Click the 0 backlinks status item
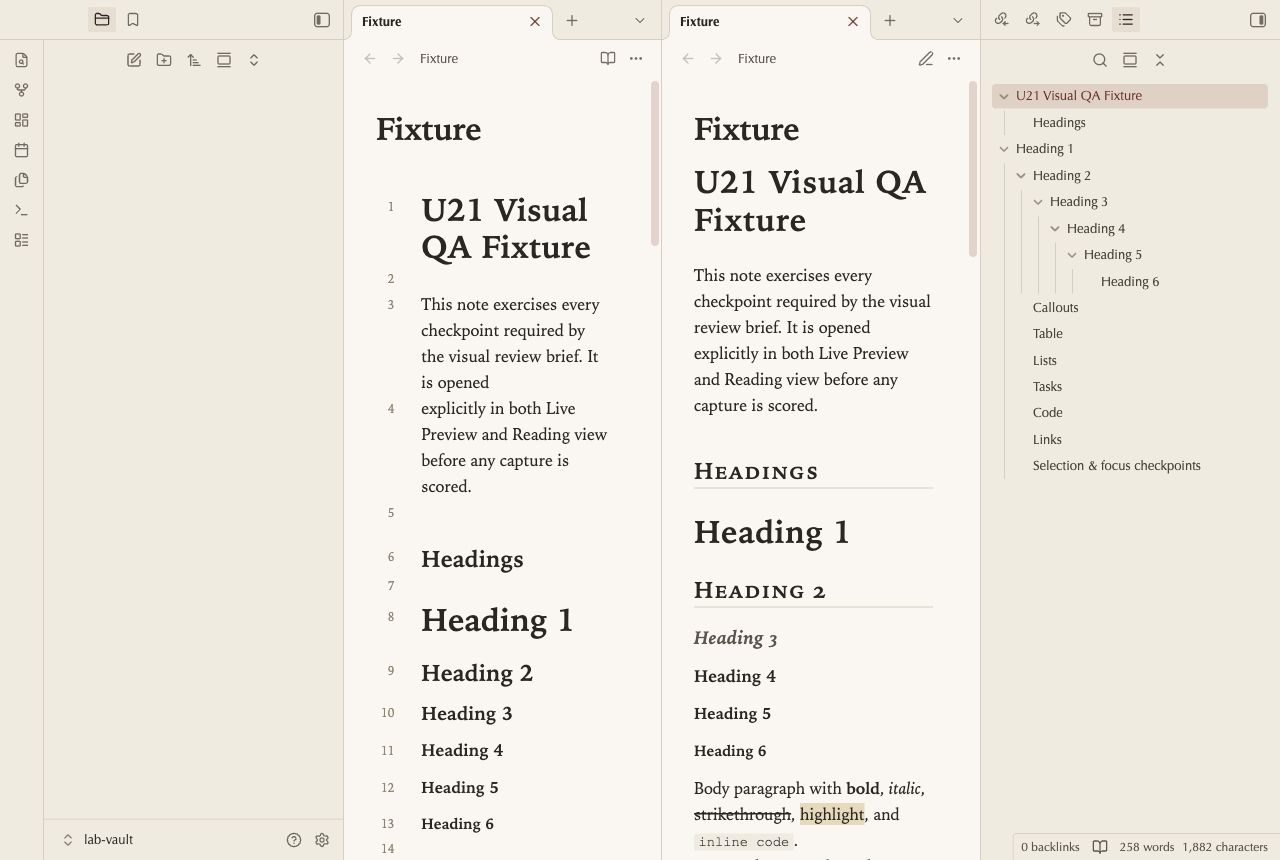The height and width of the screenshot is (860, 1280). 1050,847
